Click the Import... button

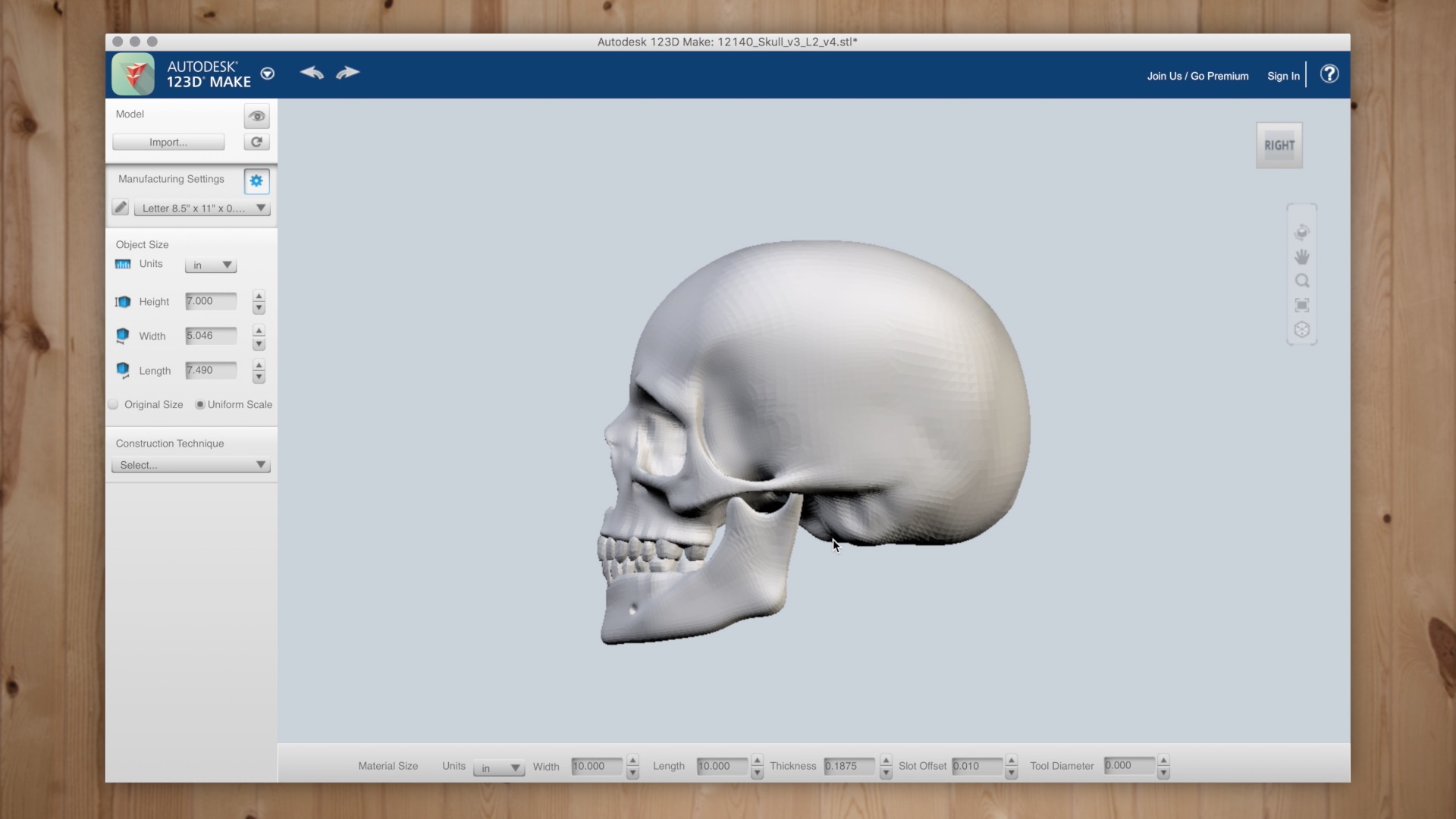pos(168,142)
